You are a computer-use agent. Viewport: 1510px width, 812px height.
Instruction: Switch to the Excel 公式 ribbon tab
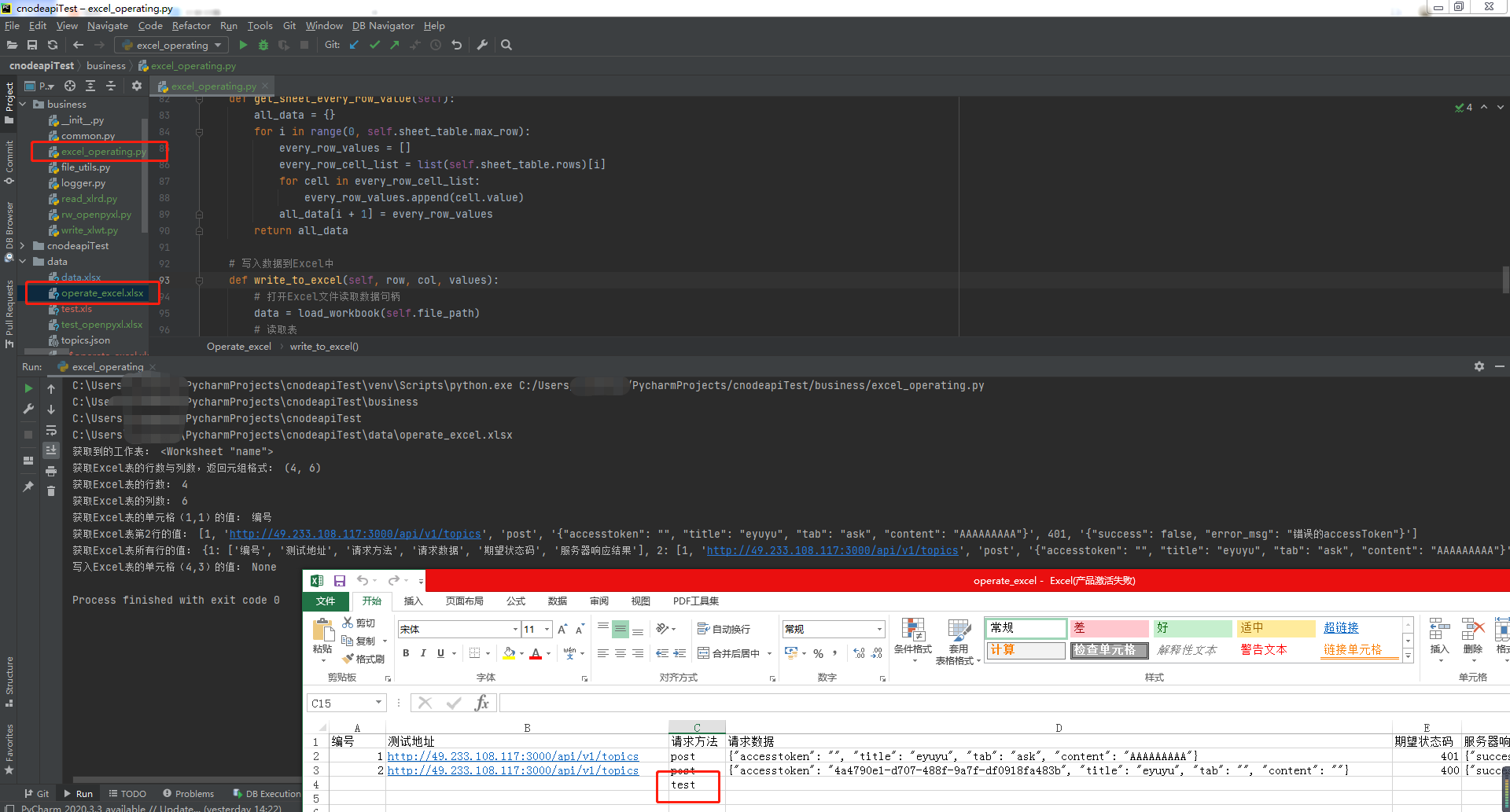[516, 601]
